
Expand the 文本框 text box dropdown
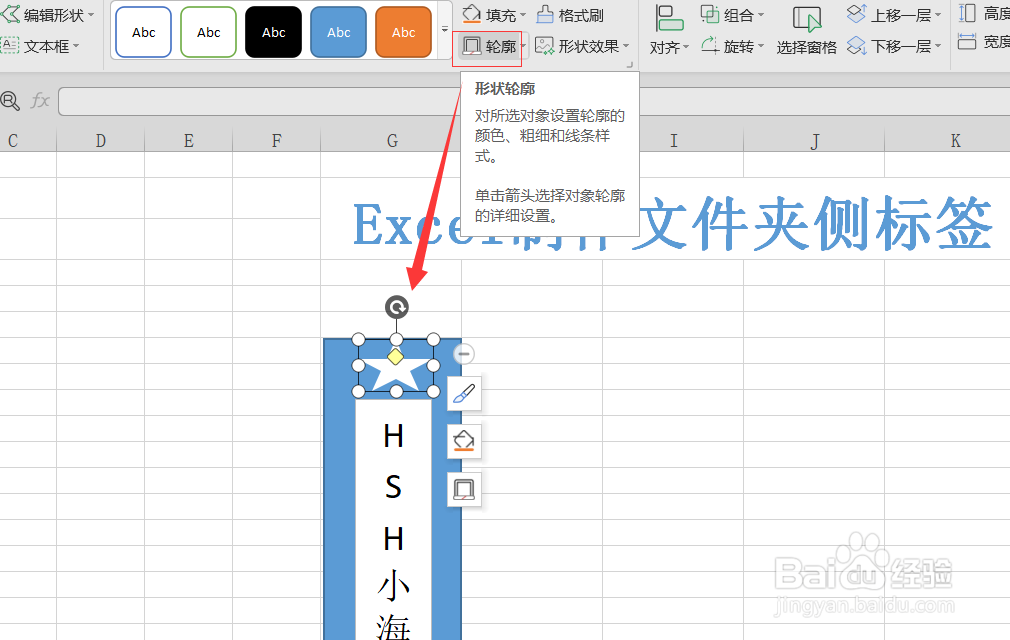pyautogui.click(x=73, y=46)
